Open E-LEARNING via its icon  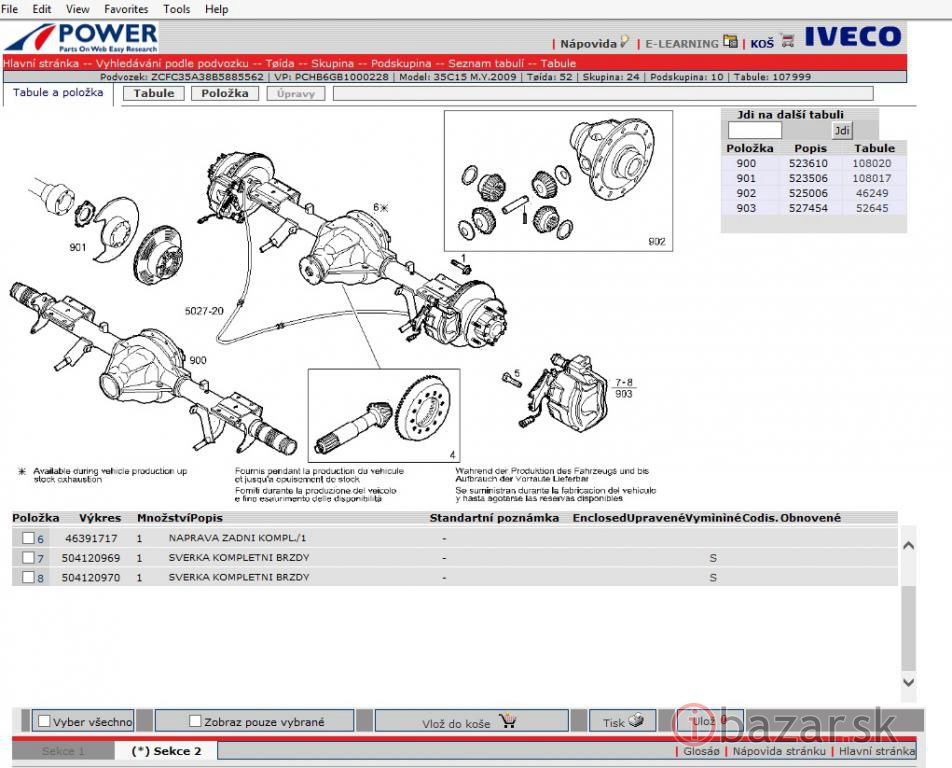731,42
